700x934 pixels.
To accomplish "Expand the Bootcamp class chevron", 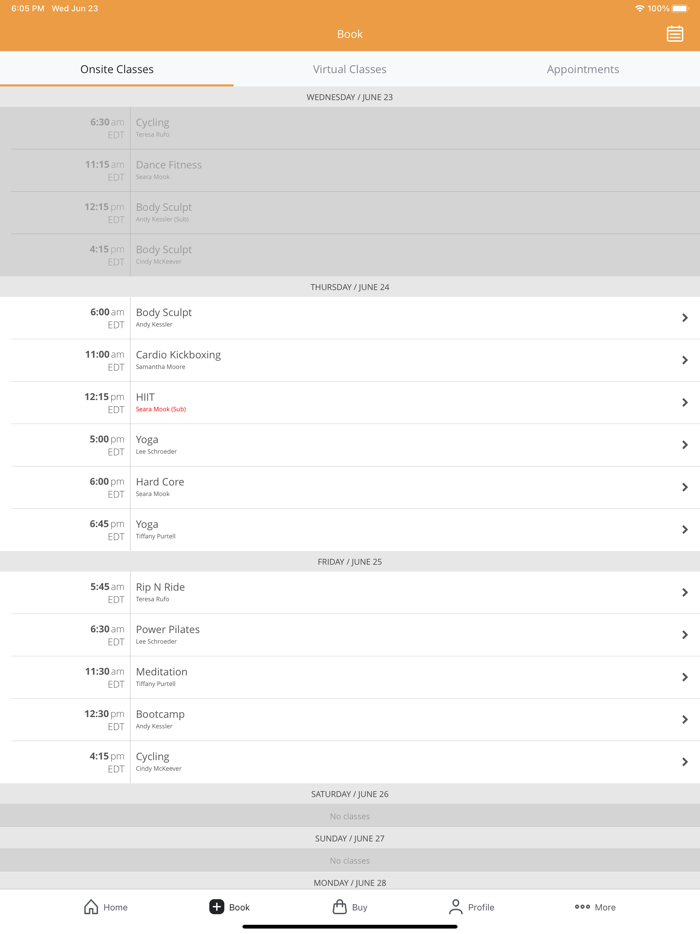I will pyautogui.click(x=685, y=720).
